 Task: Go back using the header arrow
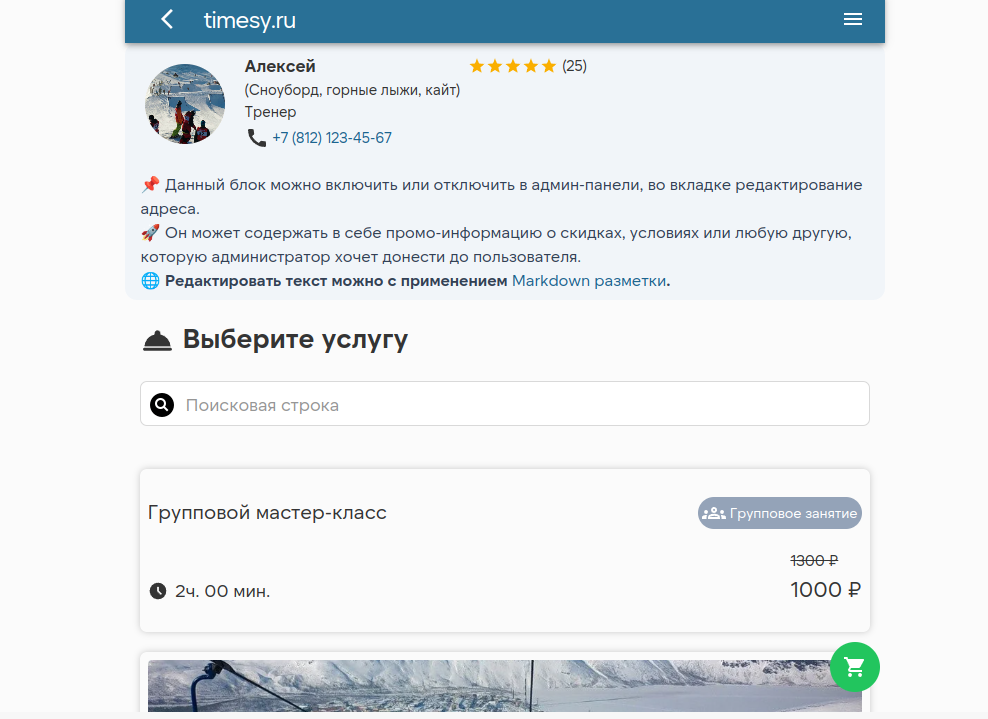point(167,20)
